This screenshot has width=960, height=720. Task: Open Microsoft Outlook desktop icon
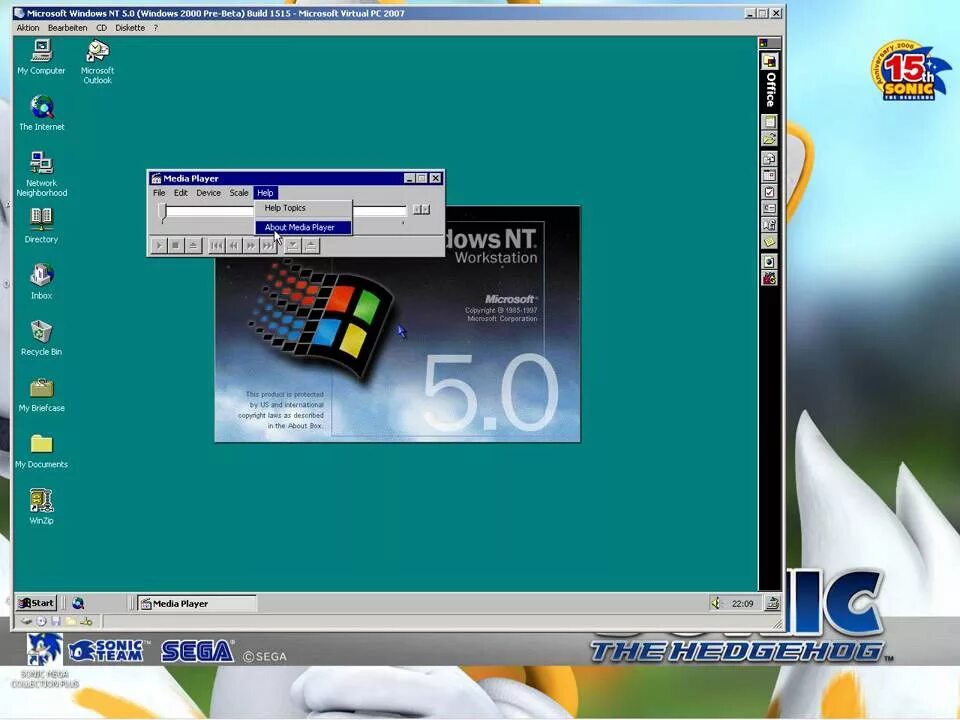(x=97, y=61)
